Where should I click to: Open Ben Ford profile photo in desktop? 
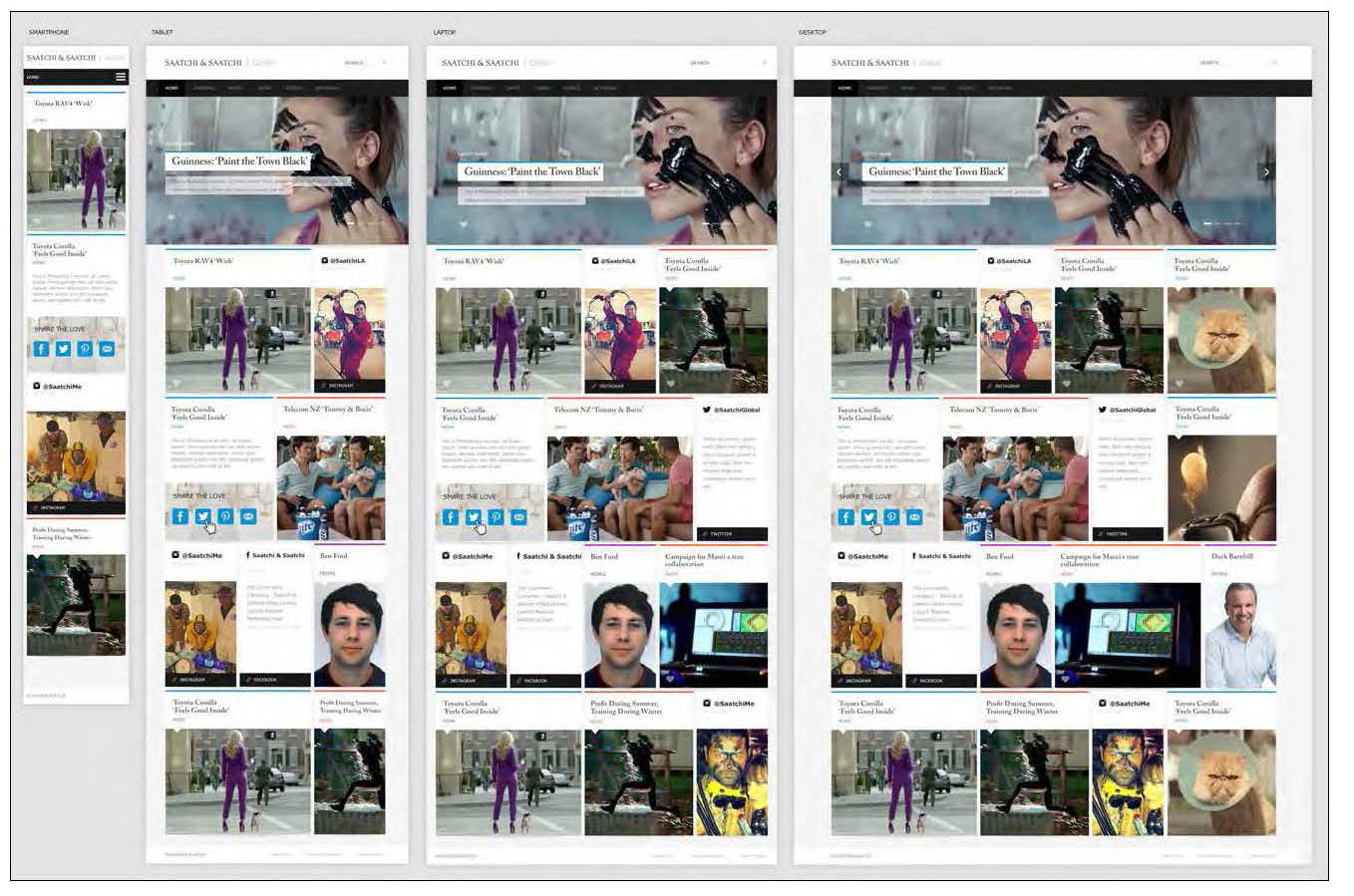[1016, 635]
